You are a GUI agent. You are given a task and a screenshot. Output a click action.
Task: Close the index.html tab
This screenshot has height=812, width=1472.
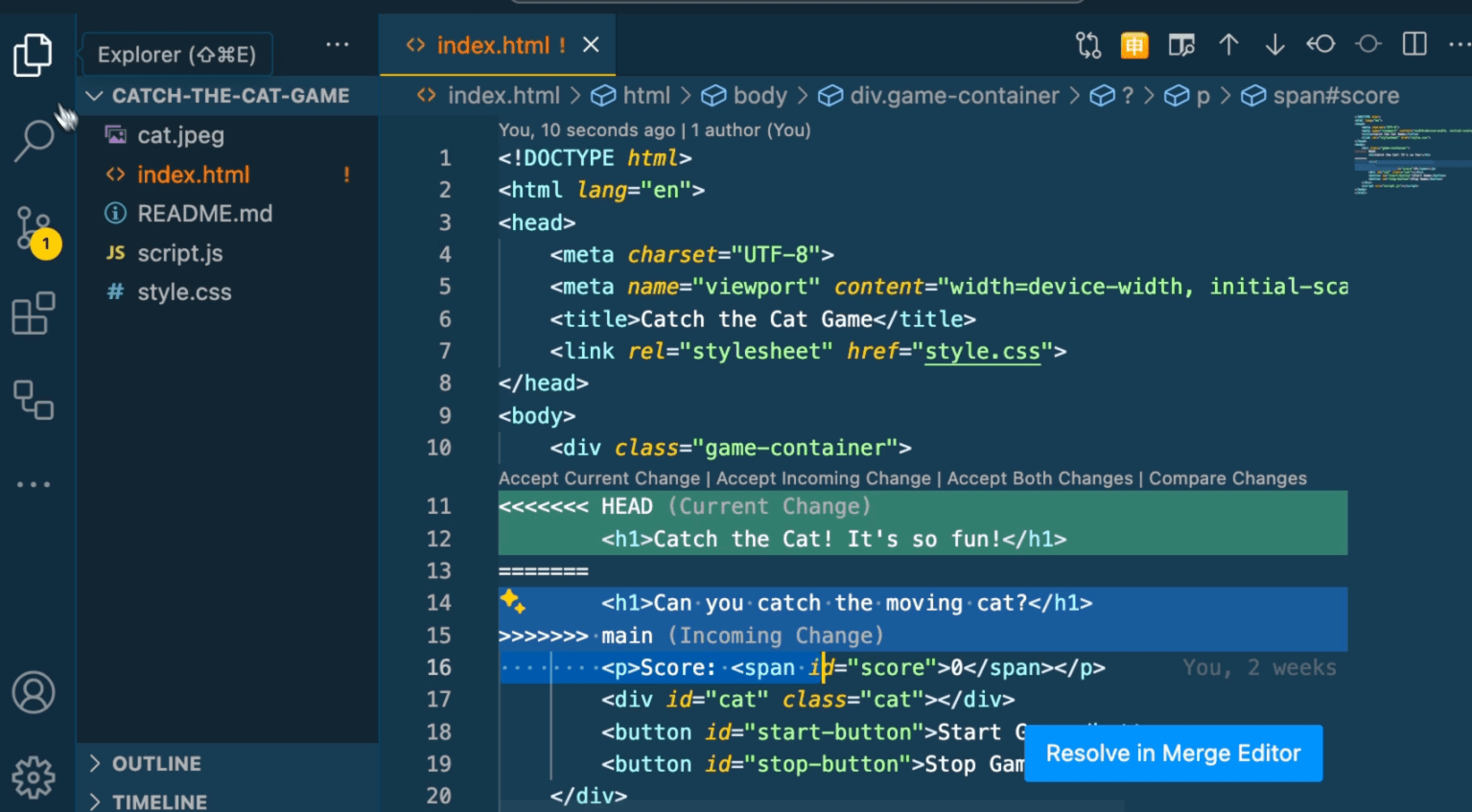click(x=592, y=45)
